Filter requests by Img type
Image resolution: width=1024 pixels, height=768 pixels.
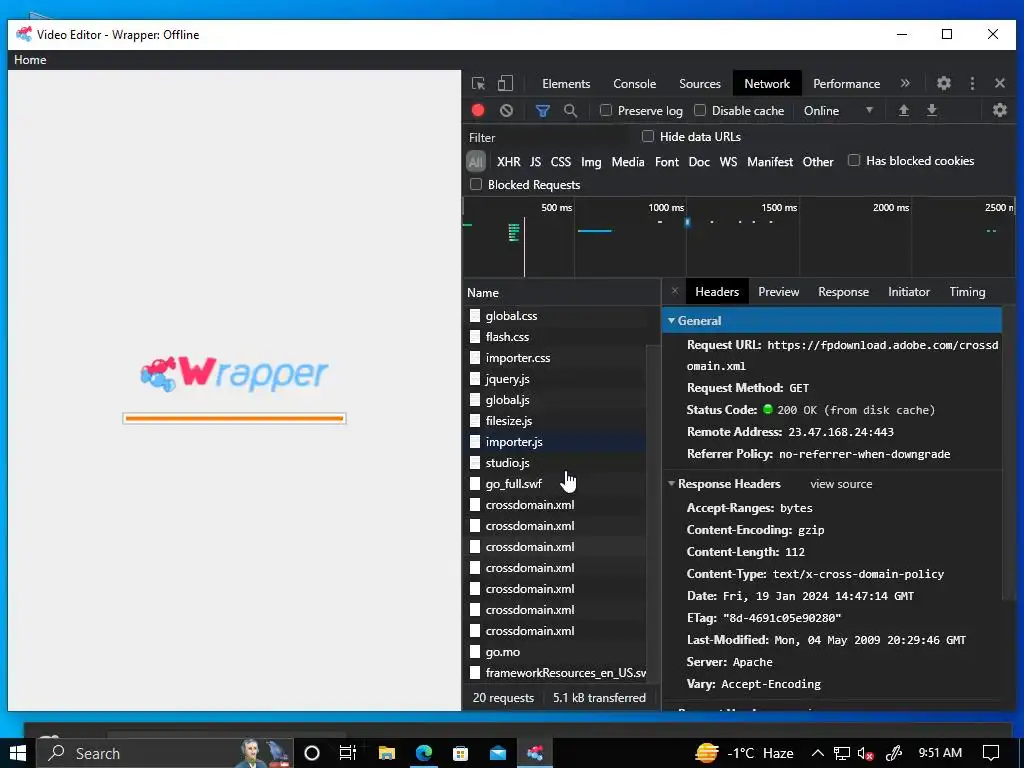[x=591, y=161]
